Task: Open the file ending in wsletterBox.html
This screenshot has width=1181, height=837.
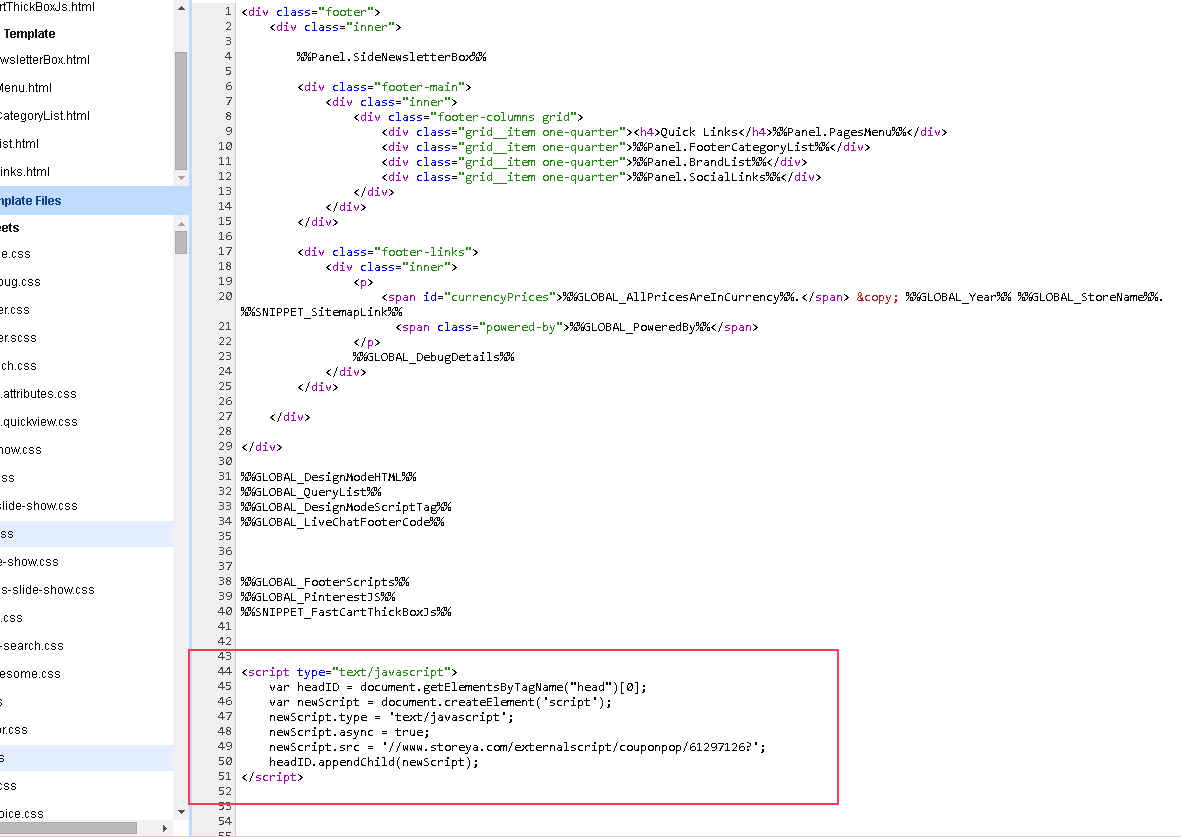Action: [45, 60]
